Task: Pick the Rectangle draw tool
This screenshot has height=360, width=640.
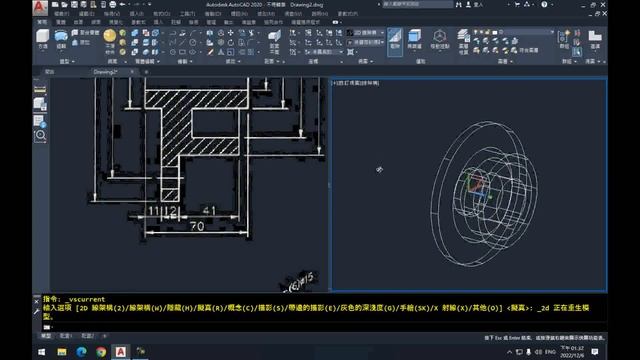Action: coord(182,52)
